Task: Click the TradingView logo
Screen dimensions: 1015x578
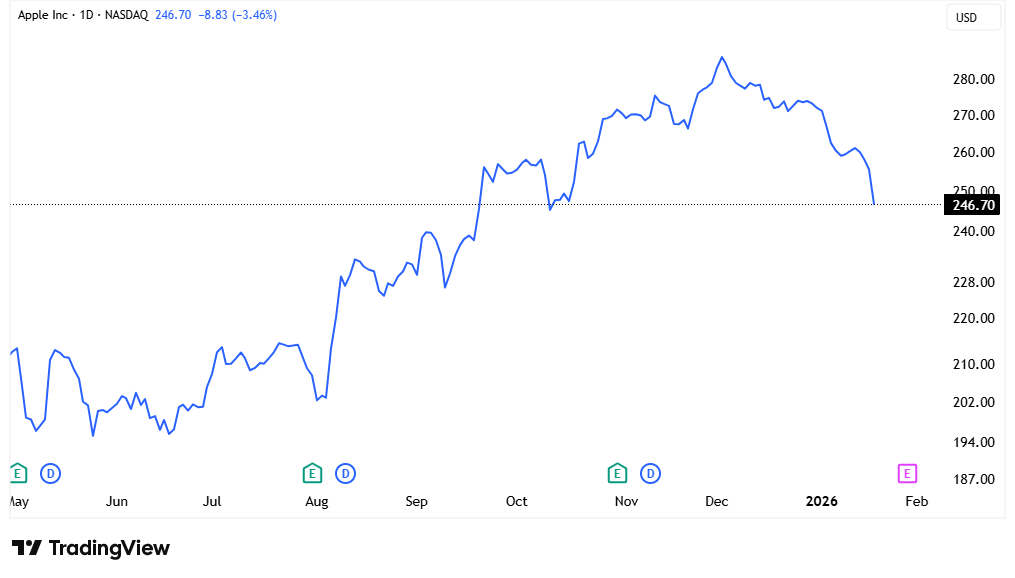Action: coord(91,548)
